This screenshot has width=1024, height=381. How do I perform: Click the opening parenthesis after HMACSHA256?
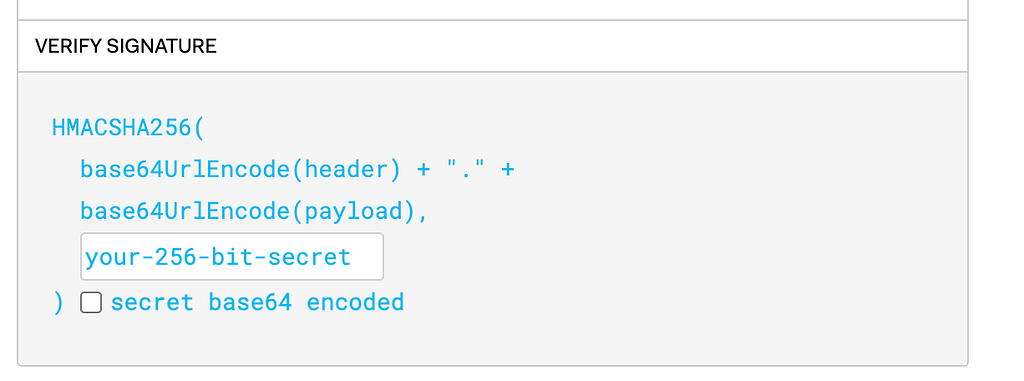199,127
